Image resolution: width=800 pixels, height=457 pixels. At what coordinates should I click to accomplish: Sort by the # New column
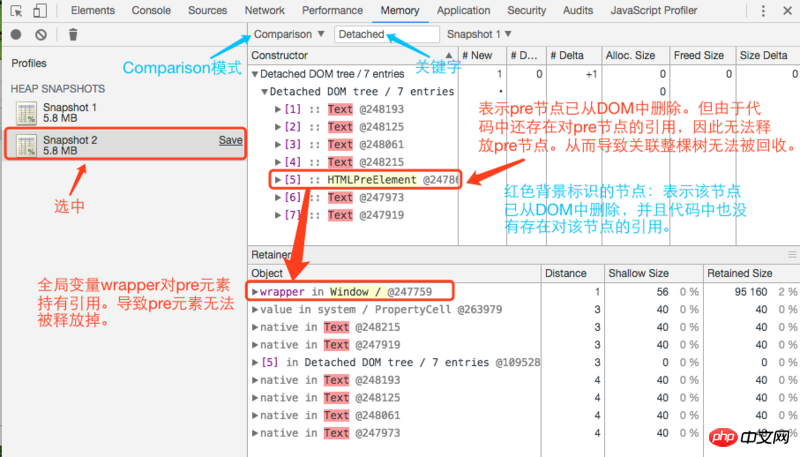[x=482, y=55]
